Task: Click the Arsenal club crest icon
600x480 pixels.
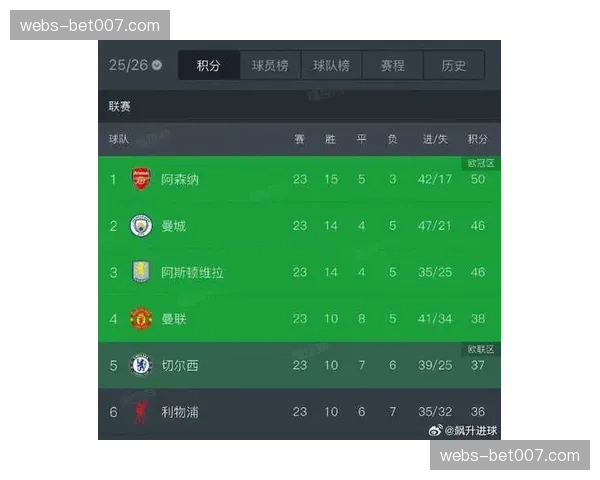Action: (x=141, y=180)
